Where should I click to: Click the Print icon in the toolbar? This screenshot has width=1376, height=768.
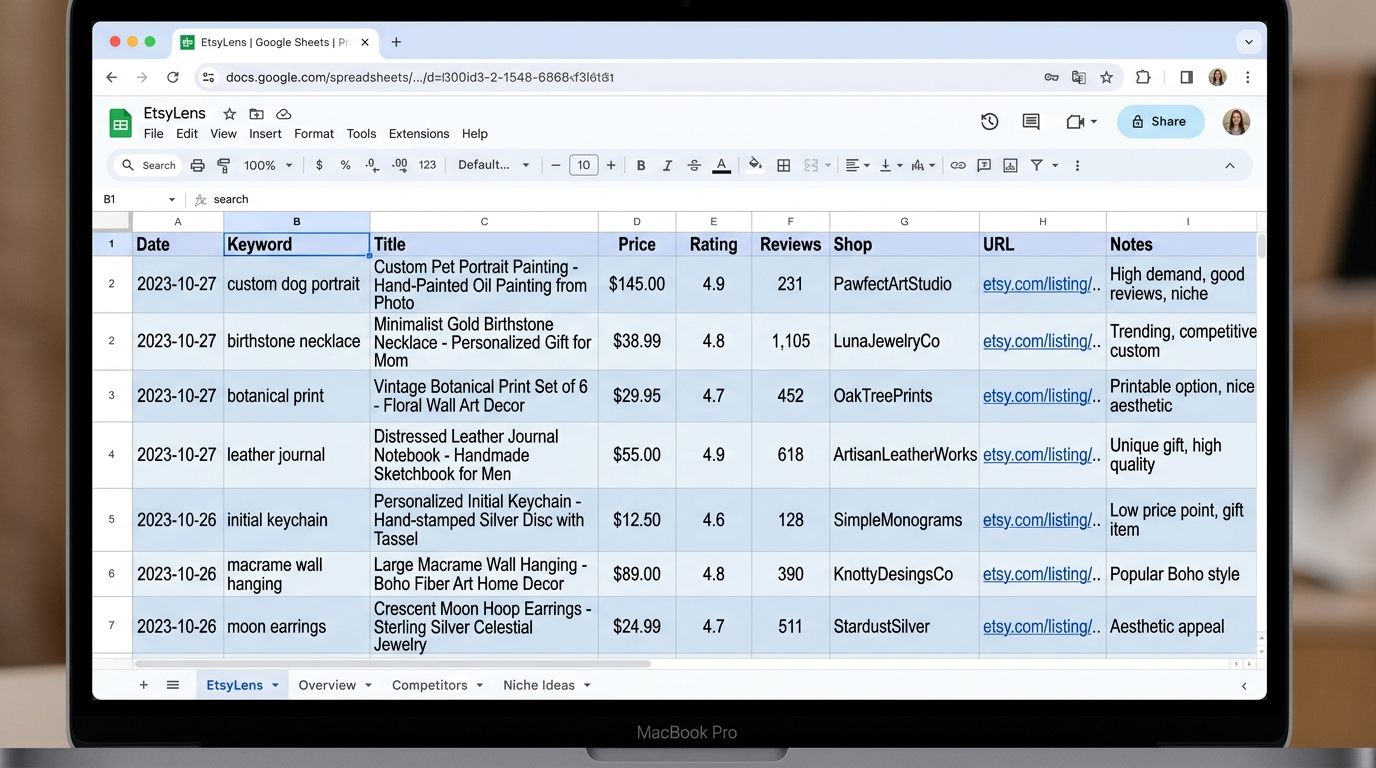(x=197, y=166)
